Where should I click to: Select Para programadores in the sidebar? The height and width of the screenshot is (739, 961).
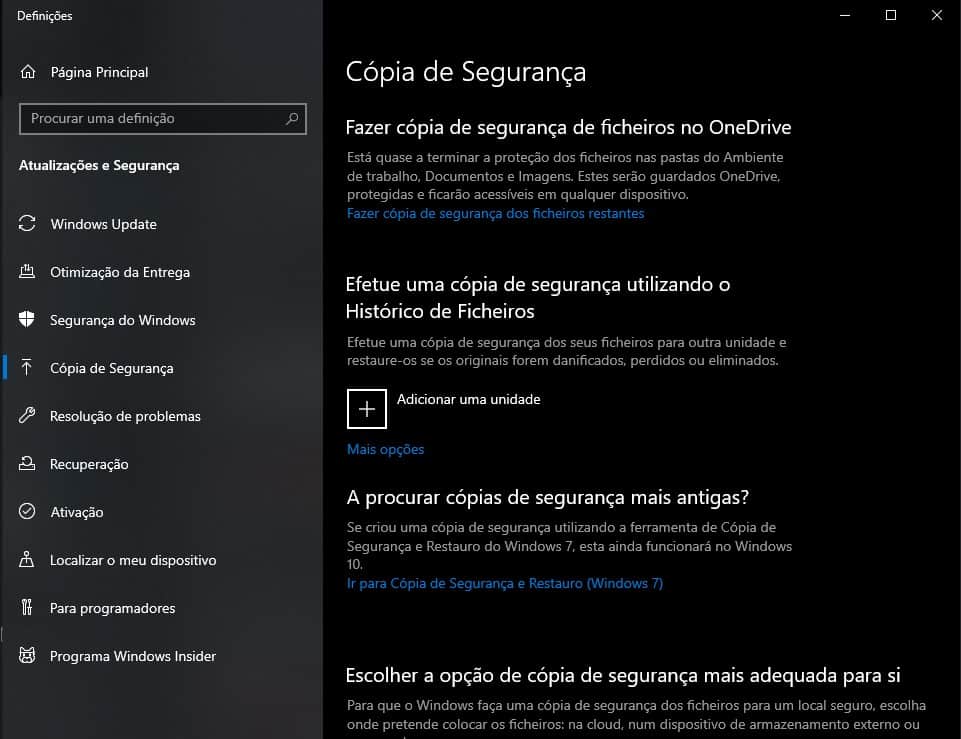pyautogui.click(x=112, y=608)
